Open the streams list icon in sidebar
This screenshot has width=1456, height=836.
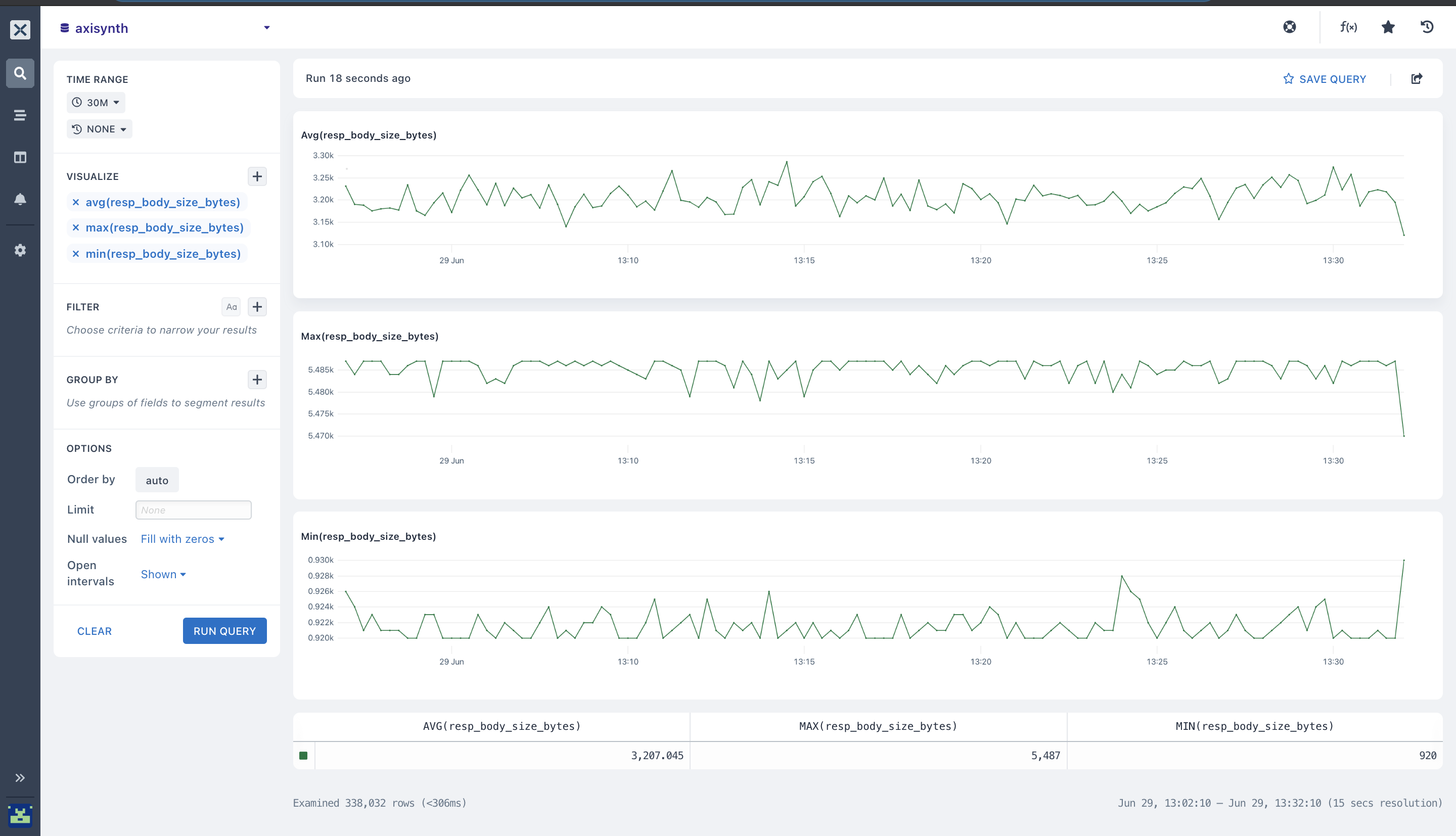pyautogui.click(x=20, y=115)
